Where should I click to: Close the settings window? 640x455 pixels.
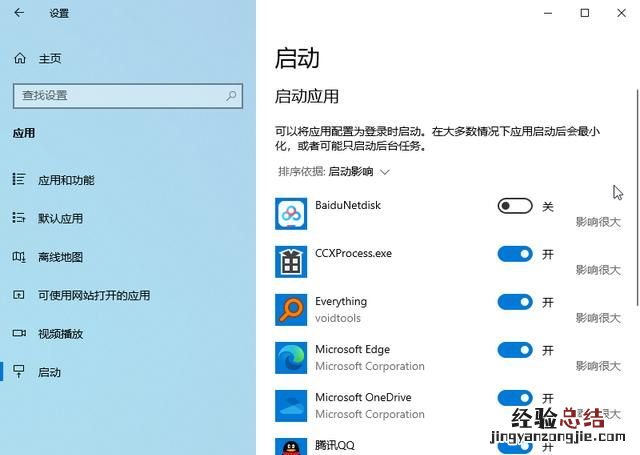click(x=621, y=13)
